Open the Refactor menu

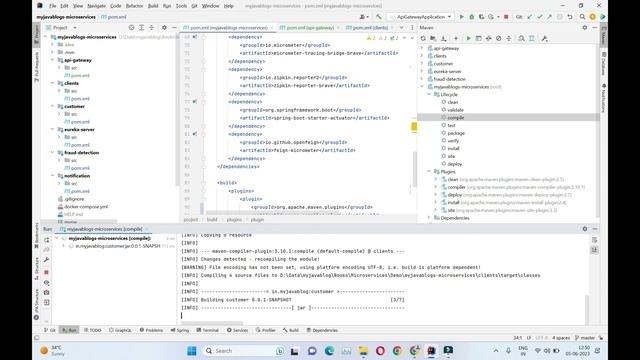134,6
